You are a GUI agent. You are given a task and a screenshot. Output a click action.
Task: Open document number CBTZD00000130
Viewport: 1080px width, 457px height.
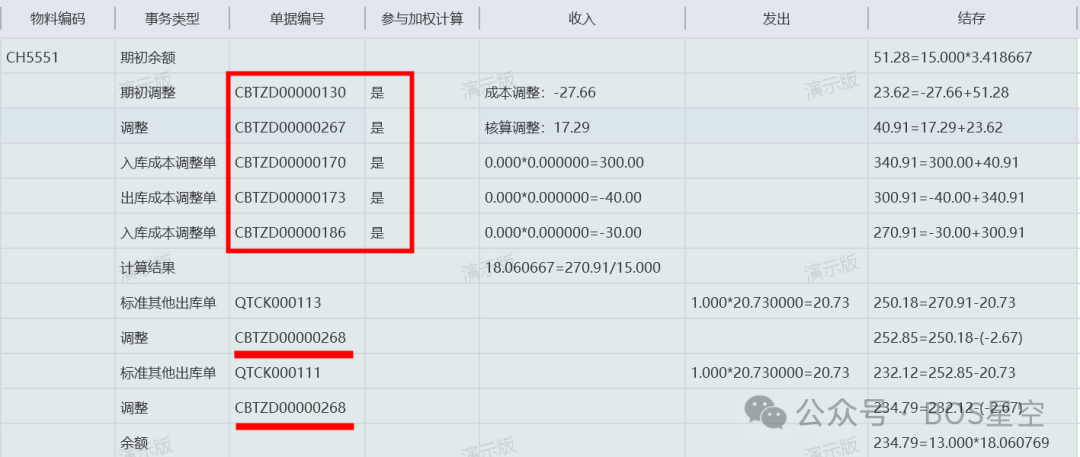[290, 93]
